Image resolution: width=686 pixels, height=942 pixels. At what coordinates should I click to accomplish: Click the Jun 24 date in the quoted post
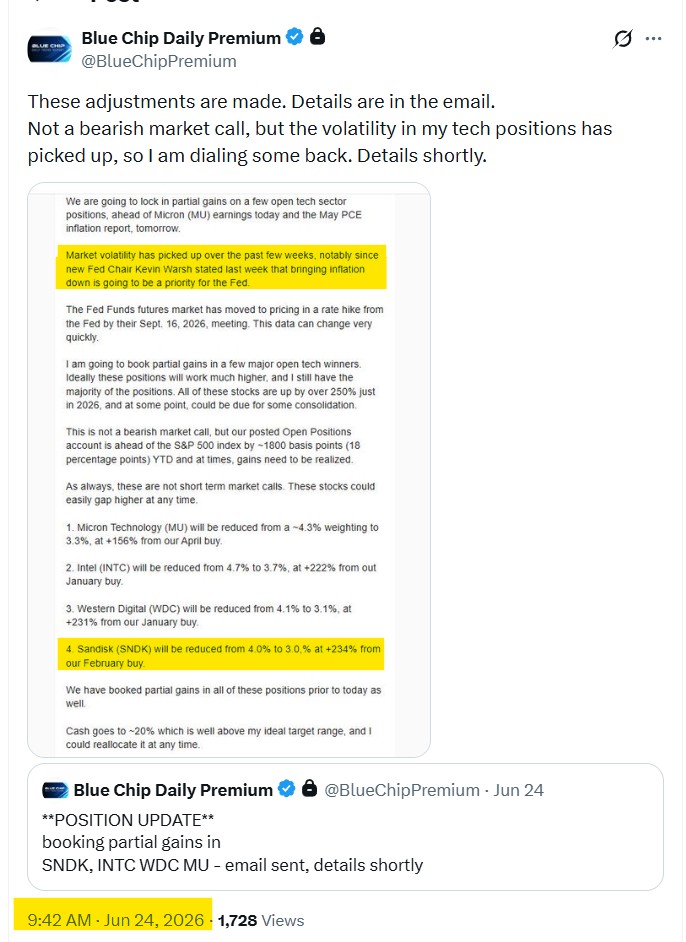click(x=518, y=790)
